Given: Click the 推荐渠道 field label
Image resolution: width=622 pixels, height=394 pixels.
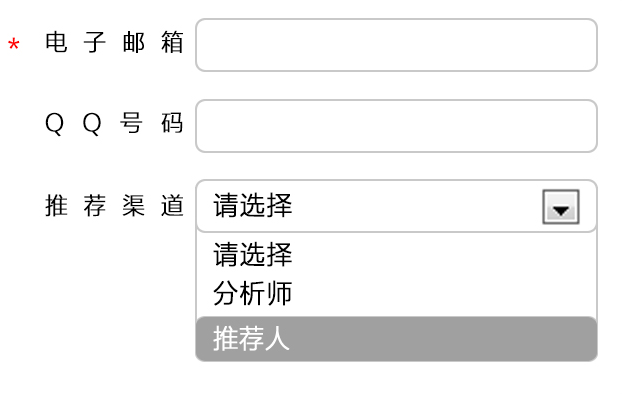Looking at the screenshot, I should pyautogui.click(x=114, y=206).
